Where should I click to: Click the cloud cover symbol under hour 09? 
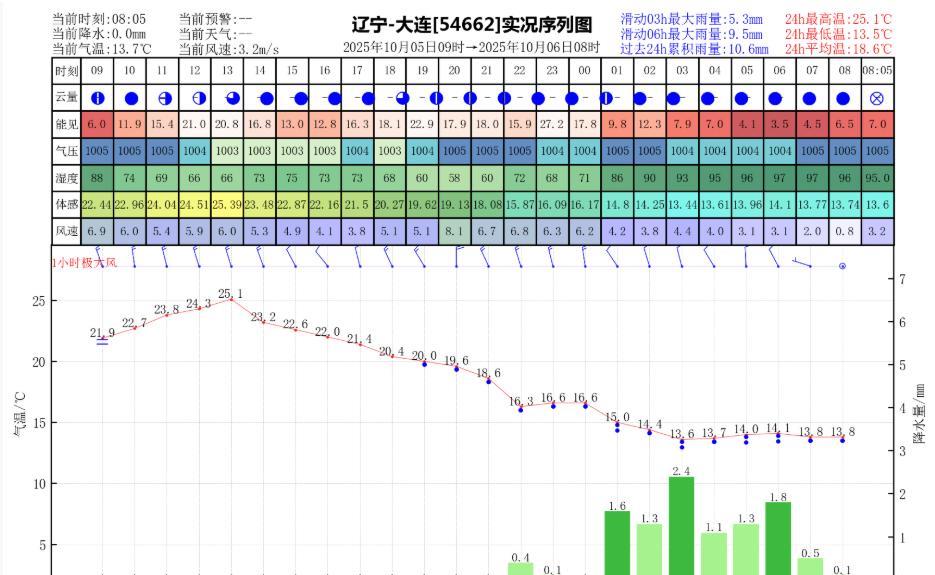click(98, 98)
